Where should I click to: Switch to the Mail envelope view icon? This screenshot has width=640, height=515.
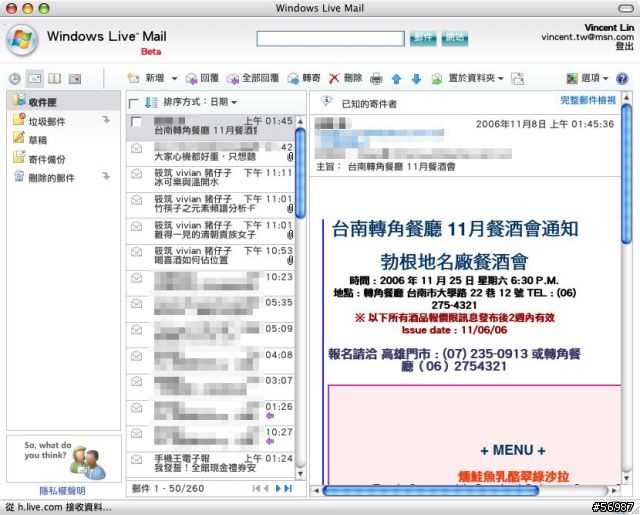pyautogui.click(x=35, y=78)
